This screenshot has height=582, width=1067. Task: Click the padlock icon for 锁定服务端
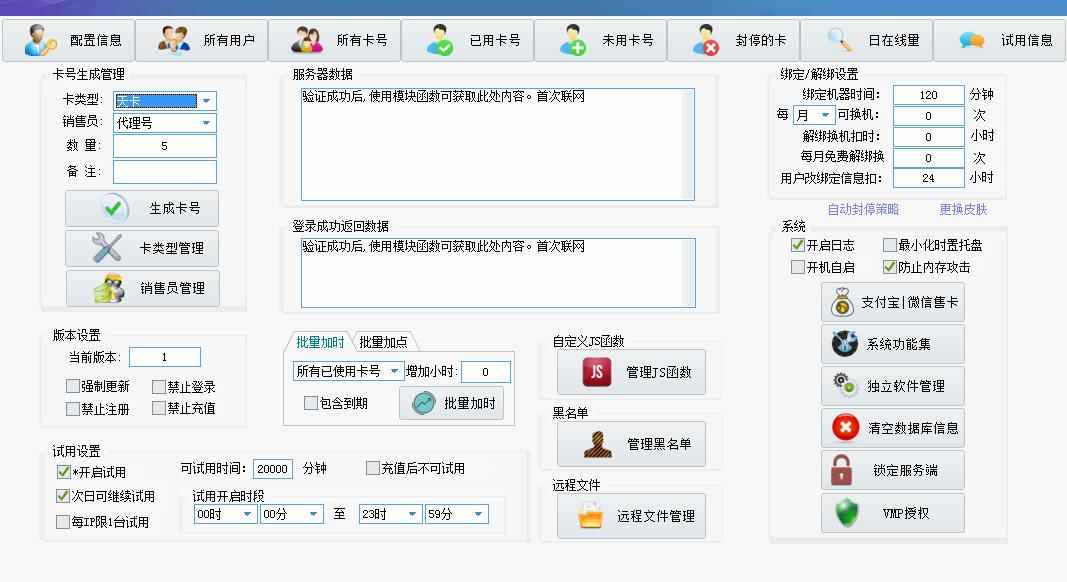(x=842, y=470)
